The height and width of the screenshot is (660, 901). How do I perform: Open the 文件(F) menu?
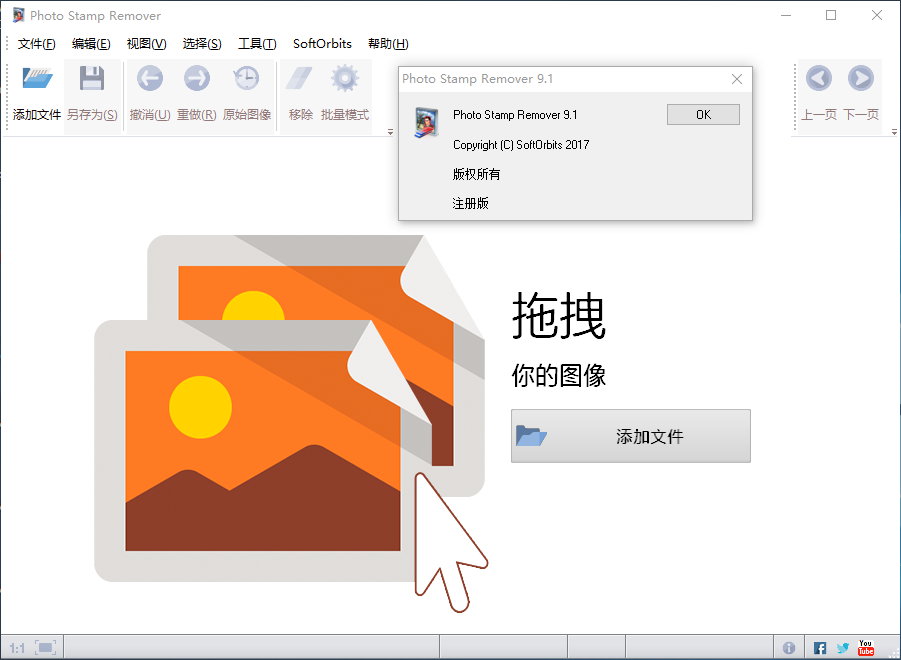coord(37,44)
